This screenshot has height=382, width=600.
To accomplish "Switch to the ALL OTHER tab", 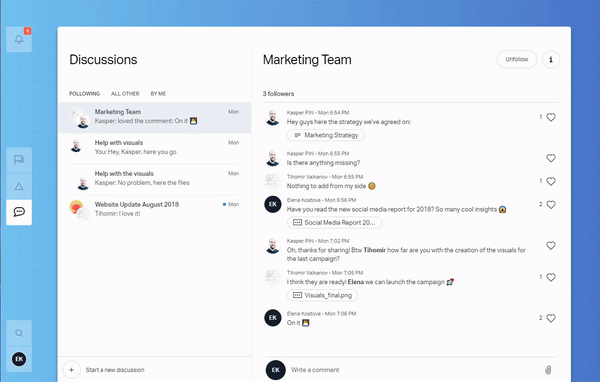I will click(125, 94).
